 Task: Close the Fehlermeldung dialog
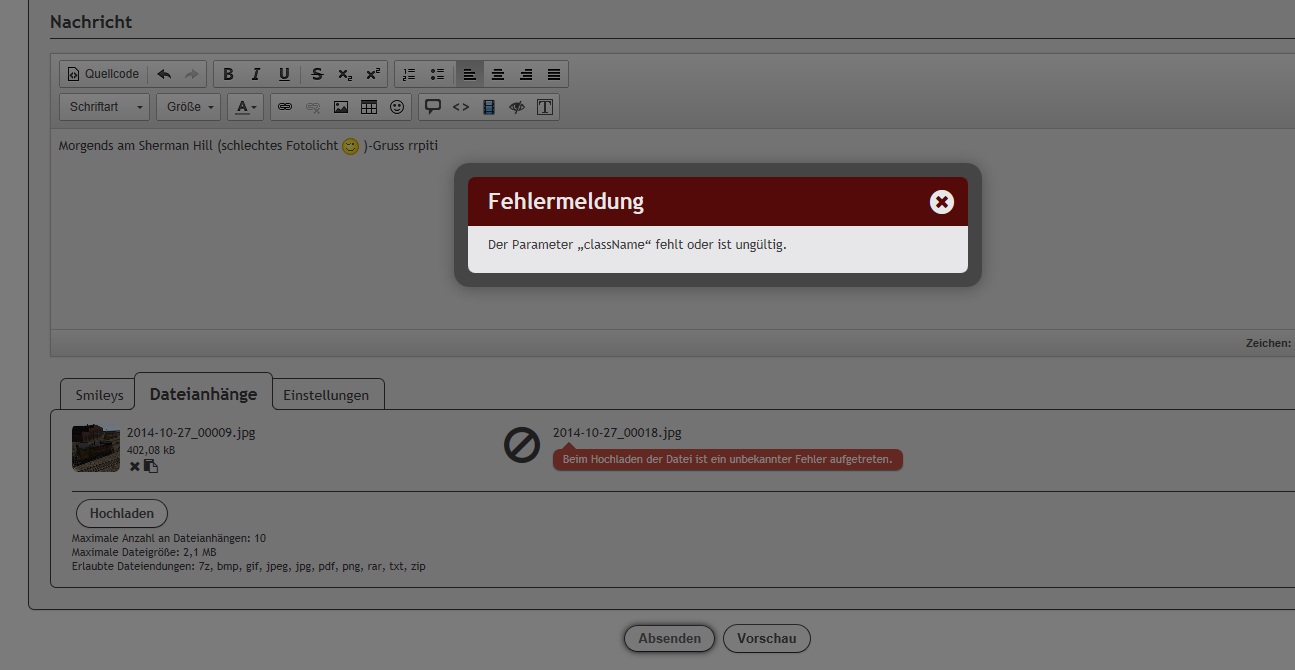(941, 202)
